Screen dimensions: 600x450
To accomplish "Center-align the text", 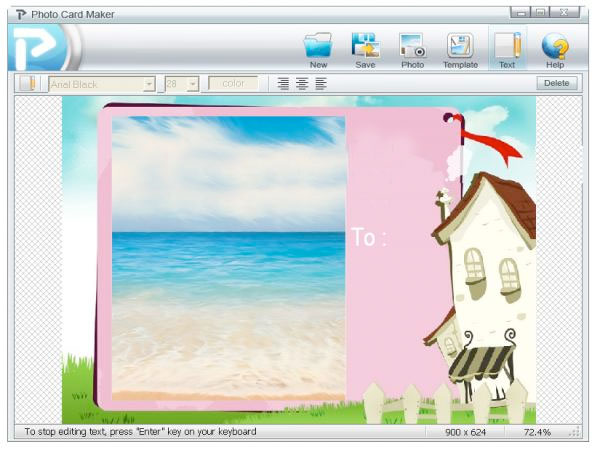I will tap(302, 84).
